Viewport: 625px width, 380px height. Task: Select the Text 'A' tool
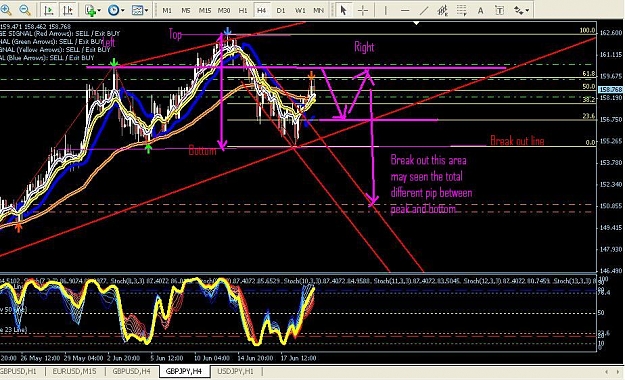click(481, 10)
